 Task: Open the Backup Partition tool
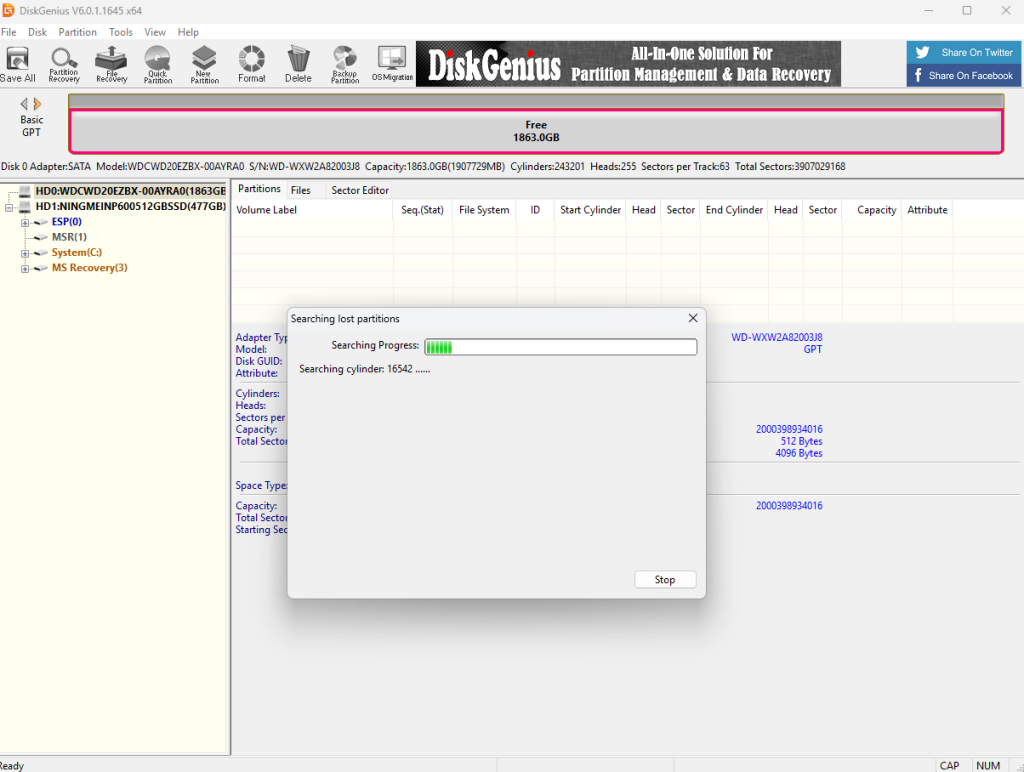345,64
